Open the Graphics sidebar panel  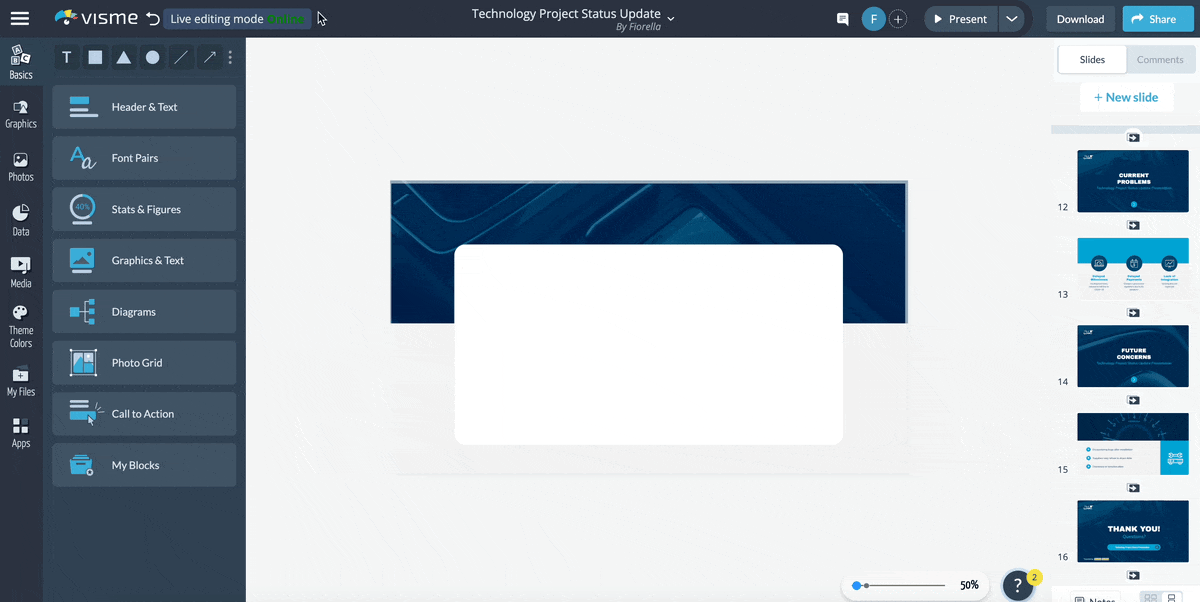[21, 114]
